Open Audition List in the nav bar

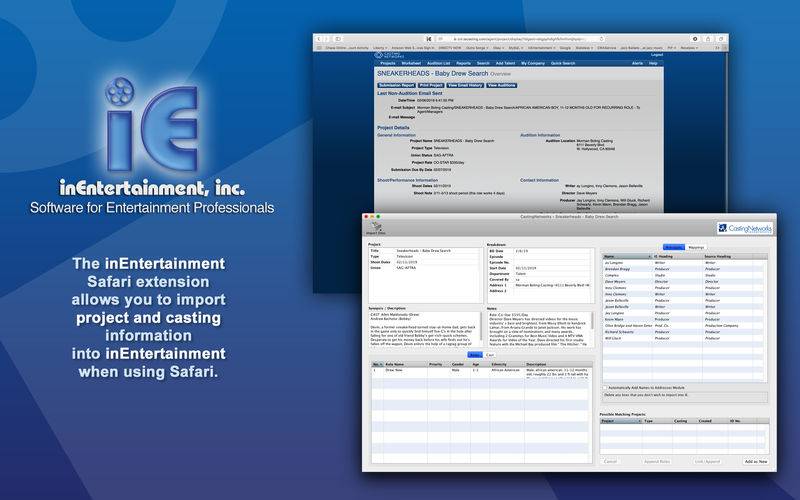[x=439, y=63]
